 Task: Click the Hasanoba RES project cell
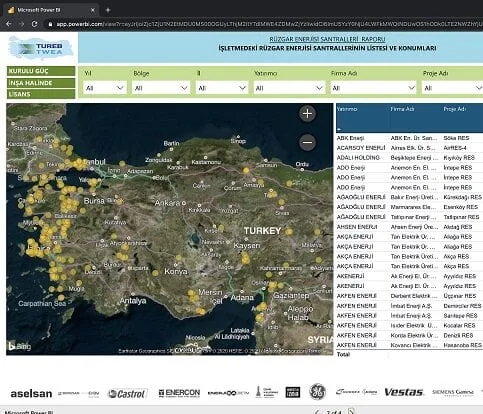(462, 345)
